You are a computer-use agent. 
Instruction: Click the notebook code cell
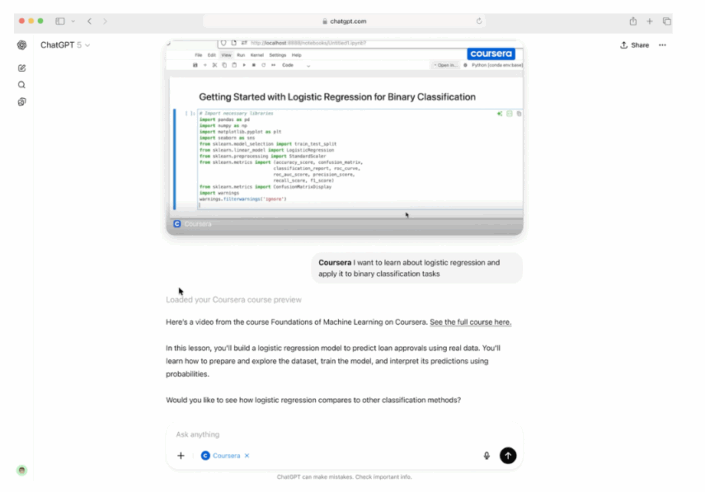pos(360,159)
